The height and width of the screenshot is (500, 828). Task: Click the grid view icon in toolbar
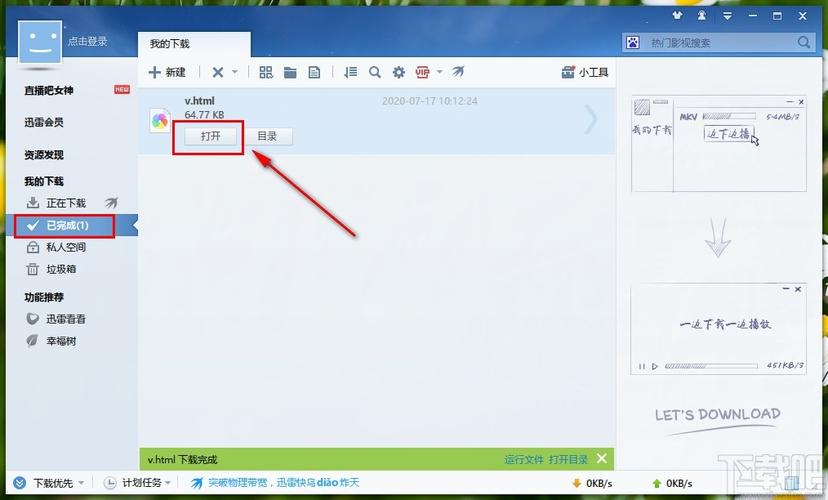click(x=266, y=72)
